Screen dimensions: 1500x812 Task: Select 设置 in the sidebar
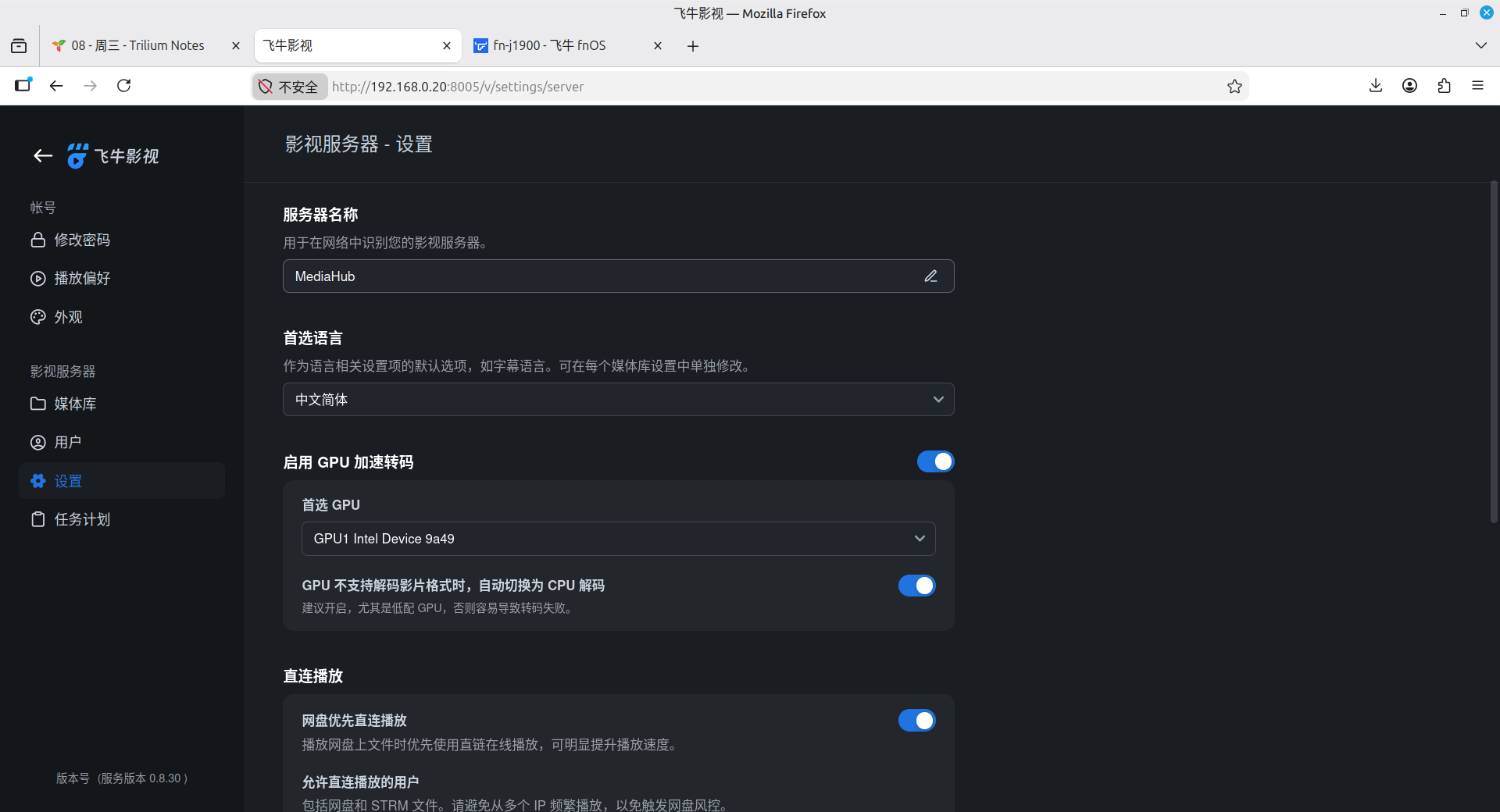68,481
